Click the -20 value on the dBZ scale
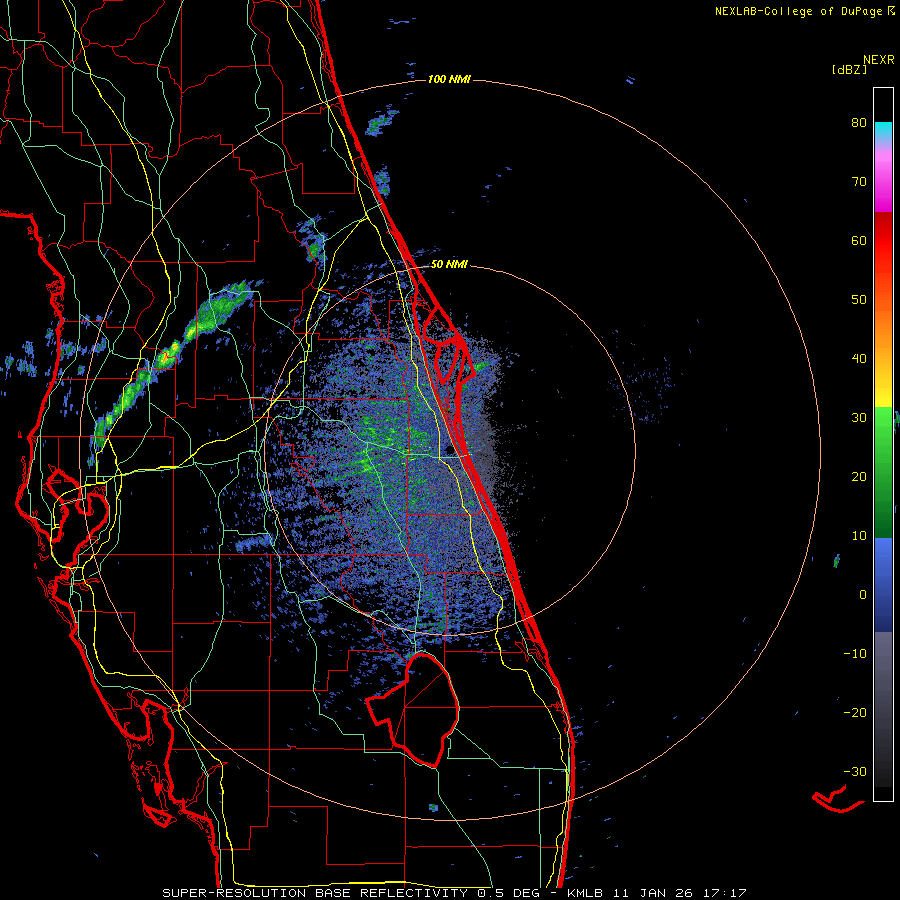Viewport: 900px width, 900px height. [855, 713]
